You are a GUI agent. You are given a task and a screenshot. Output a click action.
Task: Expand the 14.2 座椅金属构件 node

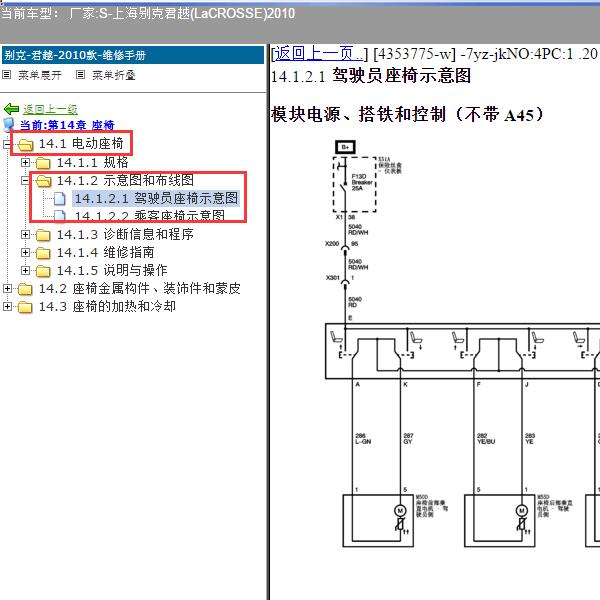pyautogui.click(x=7, y=289)
